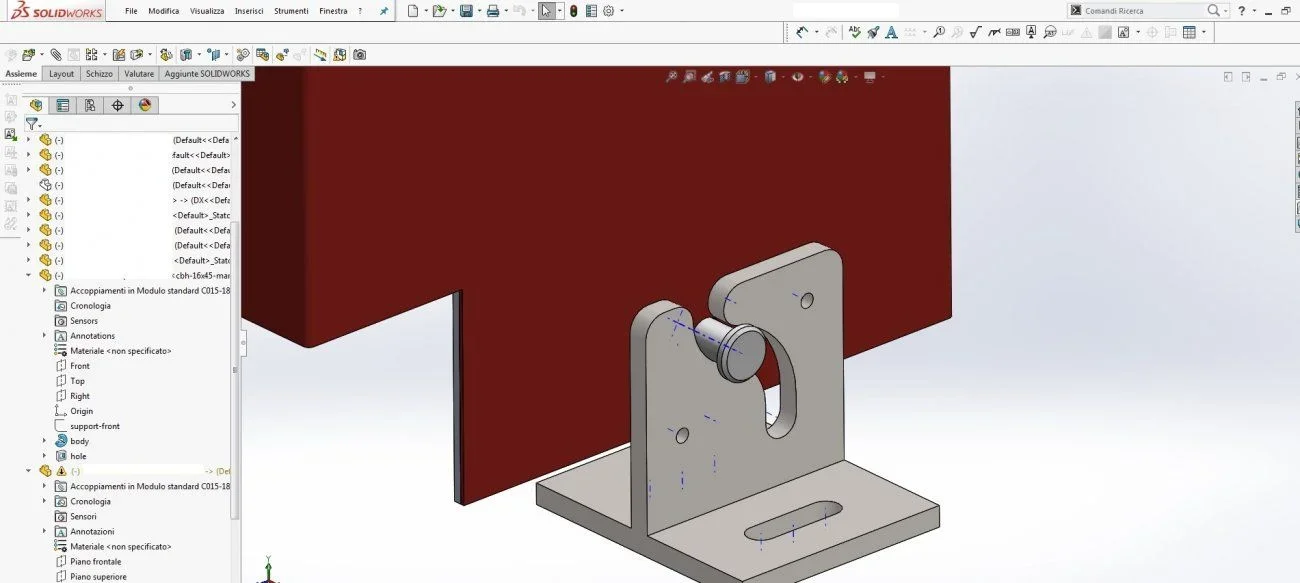
Task: Open the Options gear icon
Action: pos(608,11)
